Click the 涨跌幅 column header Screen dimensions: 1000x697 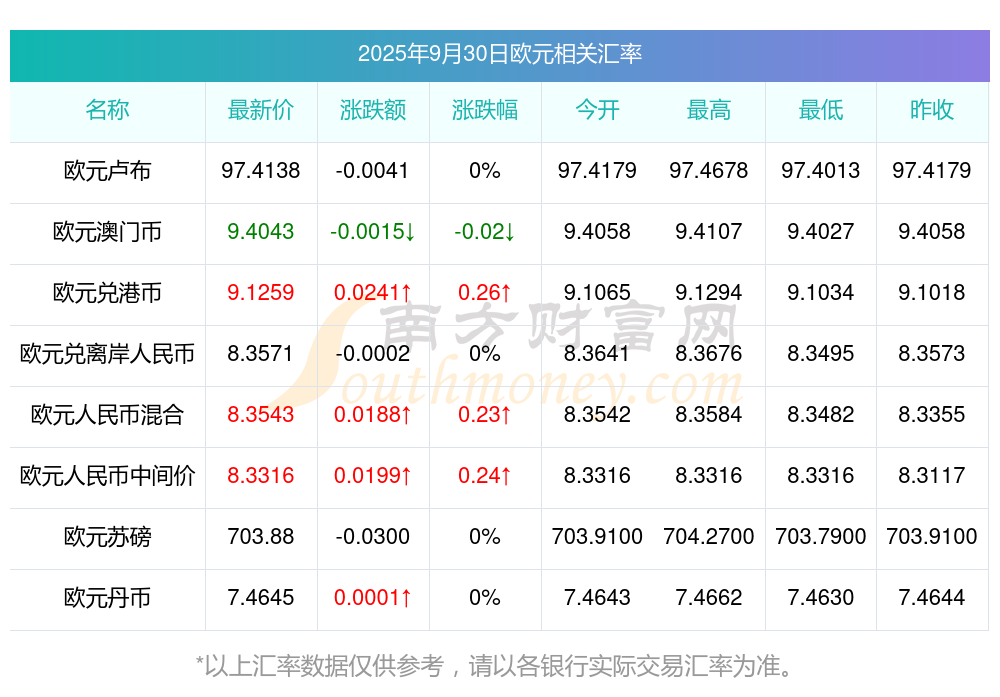485,110
